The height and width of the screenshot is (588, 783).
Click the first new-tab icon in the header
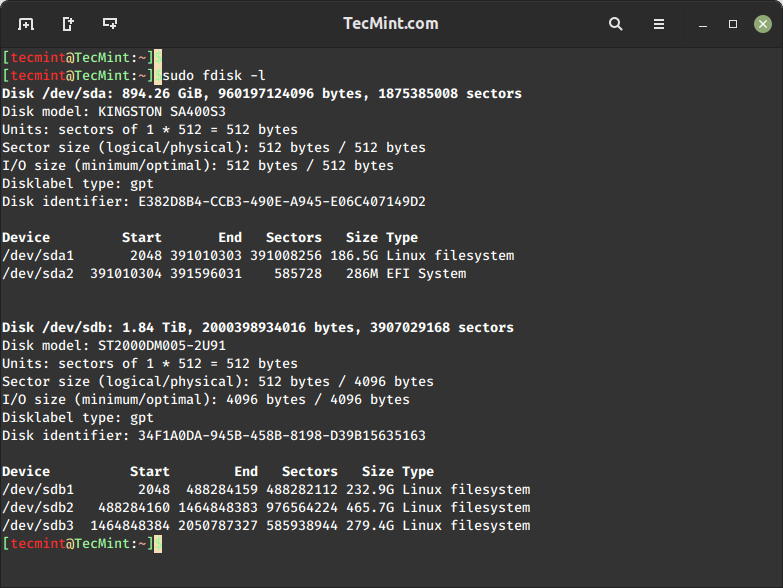(26, 23)
